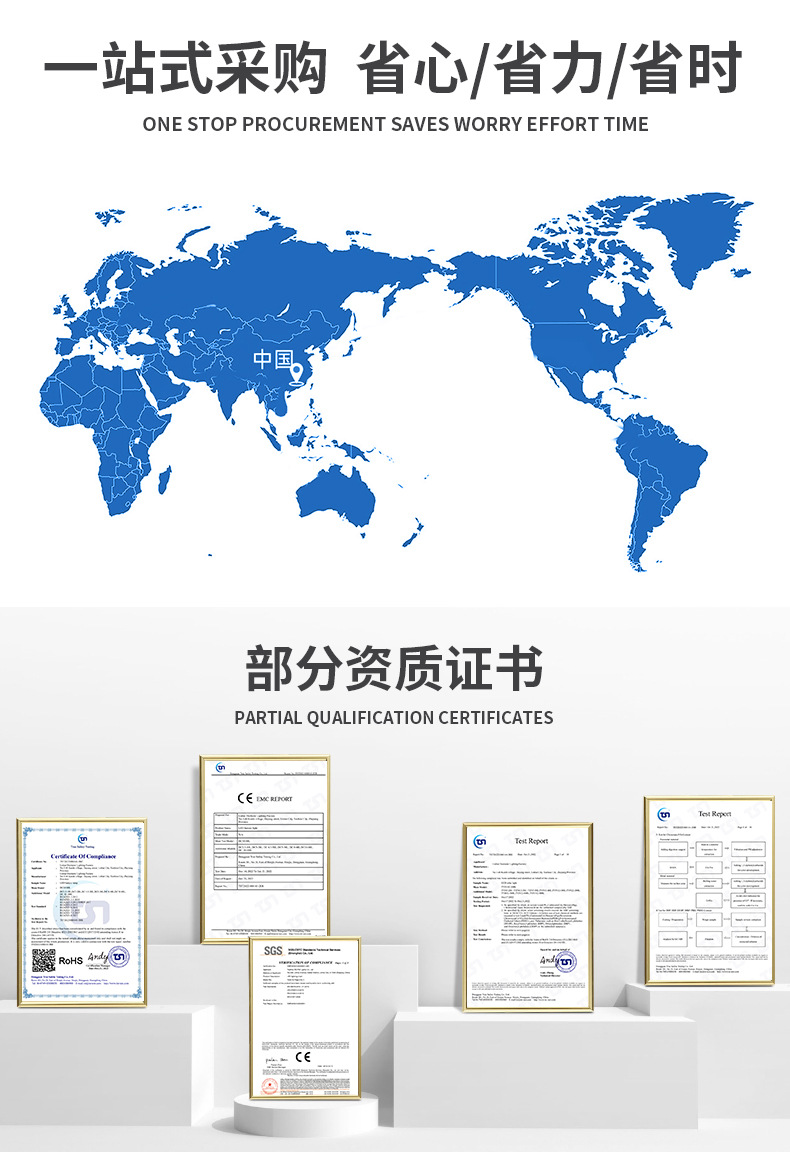The image size is (790, 1152).
Task: Open the rightmost Test Report flowchart certificate
Action: coord(710,890)
